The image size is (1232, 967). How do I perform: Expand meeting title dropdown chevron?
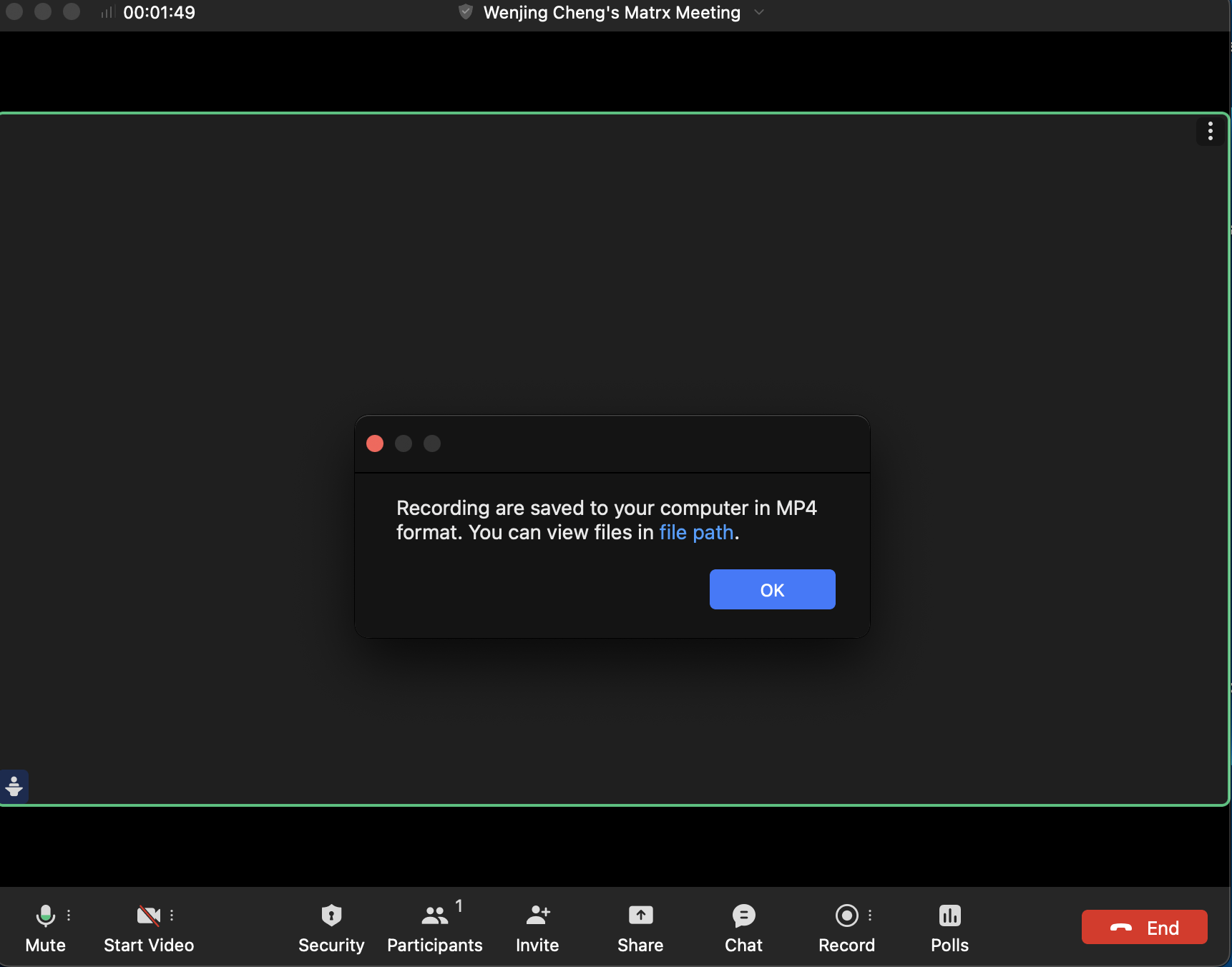(759, 12)
